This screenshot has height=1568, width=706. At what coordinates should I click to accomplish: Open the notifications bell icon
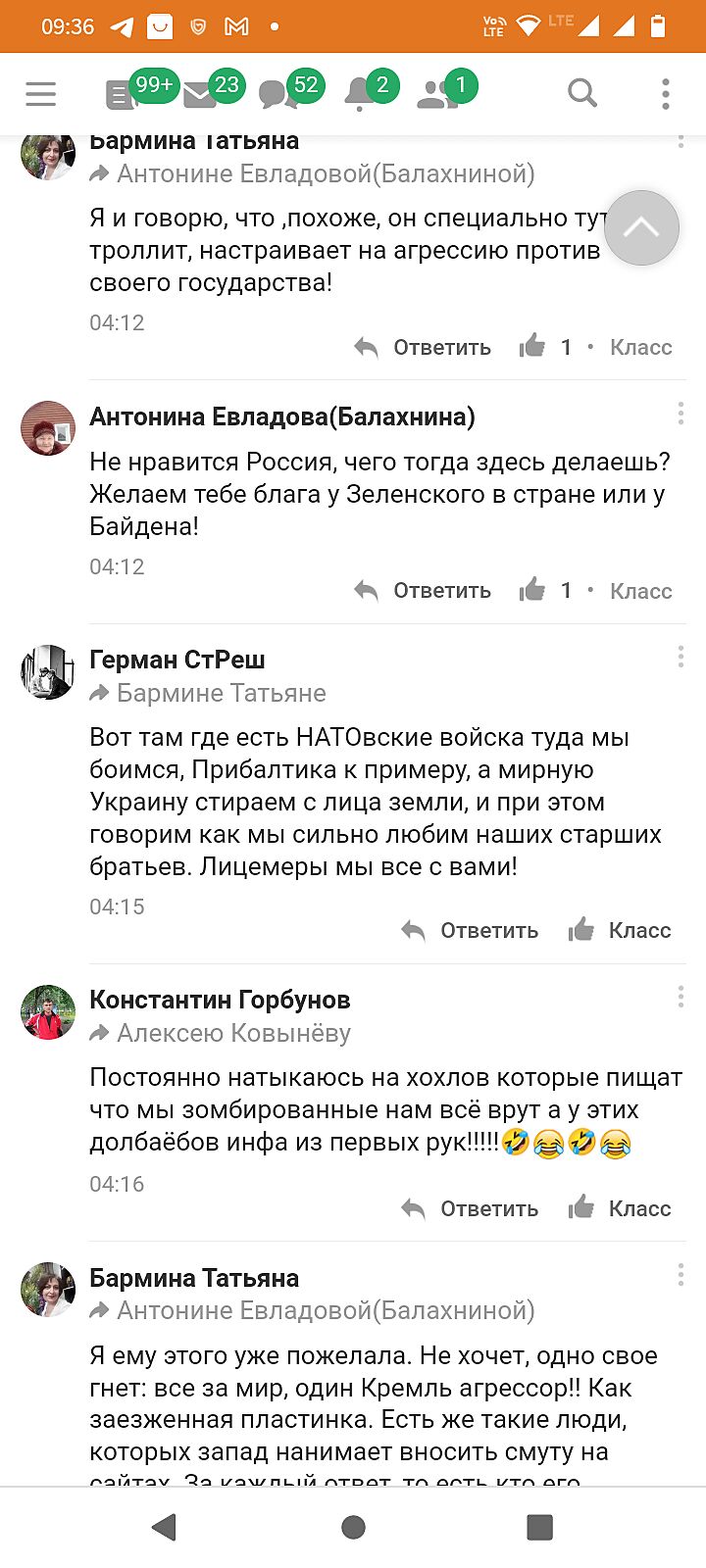359,95
